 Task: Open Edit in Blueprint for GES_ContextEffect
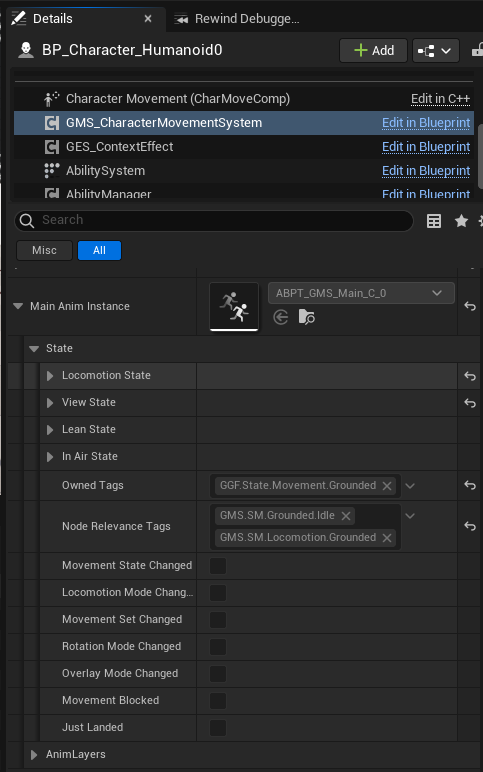(x=426, y=147)
